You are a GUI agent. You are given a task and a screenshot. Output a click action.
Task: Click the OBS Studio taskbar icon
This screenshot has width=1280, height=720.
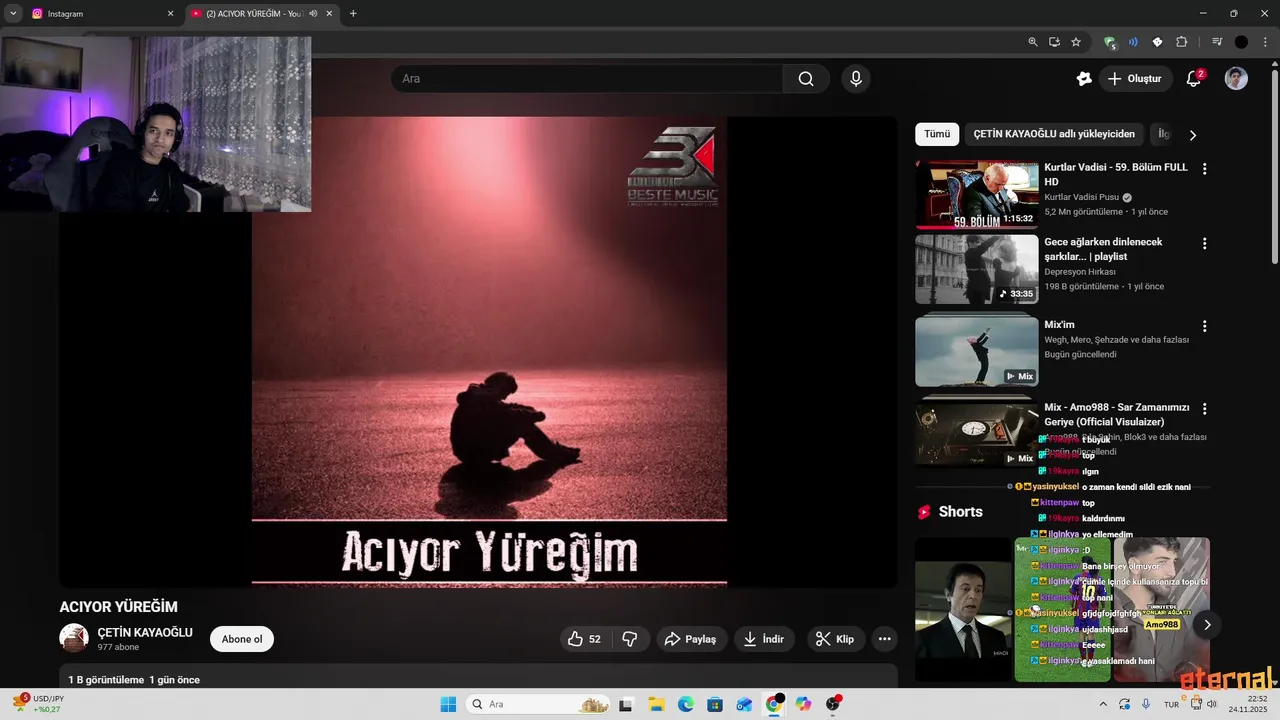click(x=833, y=704)
